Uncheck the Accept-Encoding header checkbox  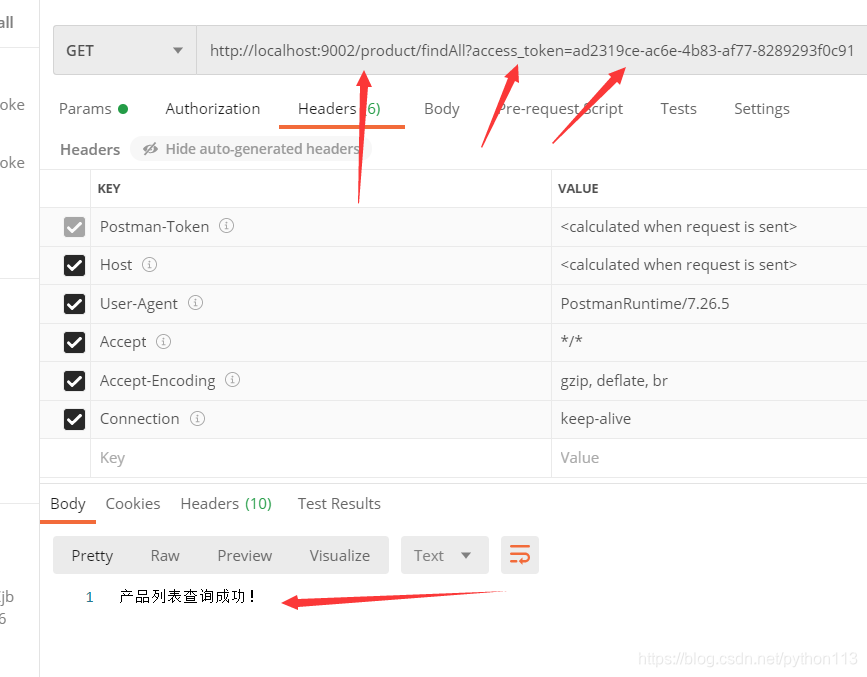click(x=74, y=381)
